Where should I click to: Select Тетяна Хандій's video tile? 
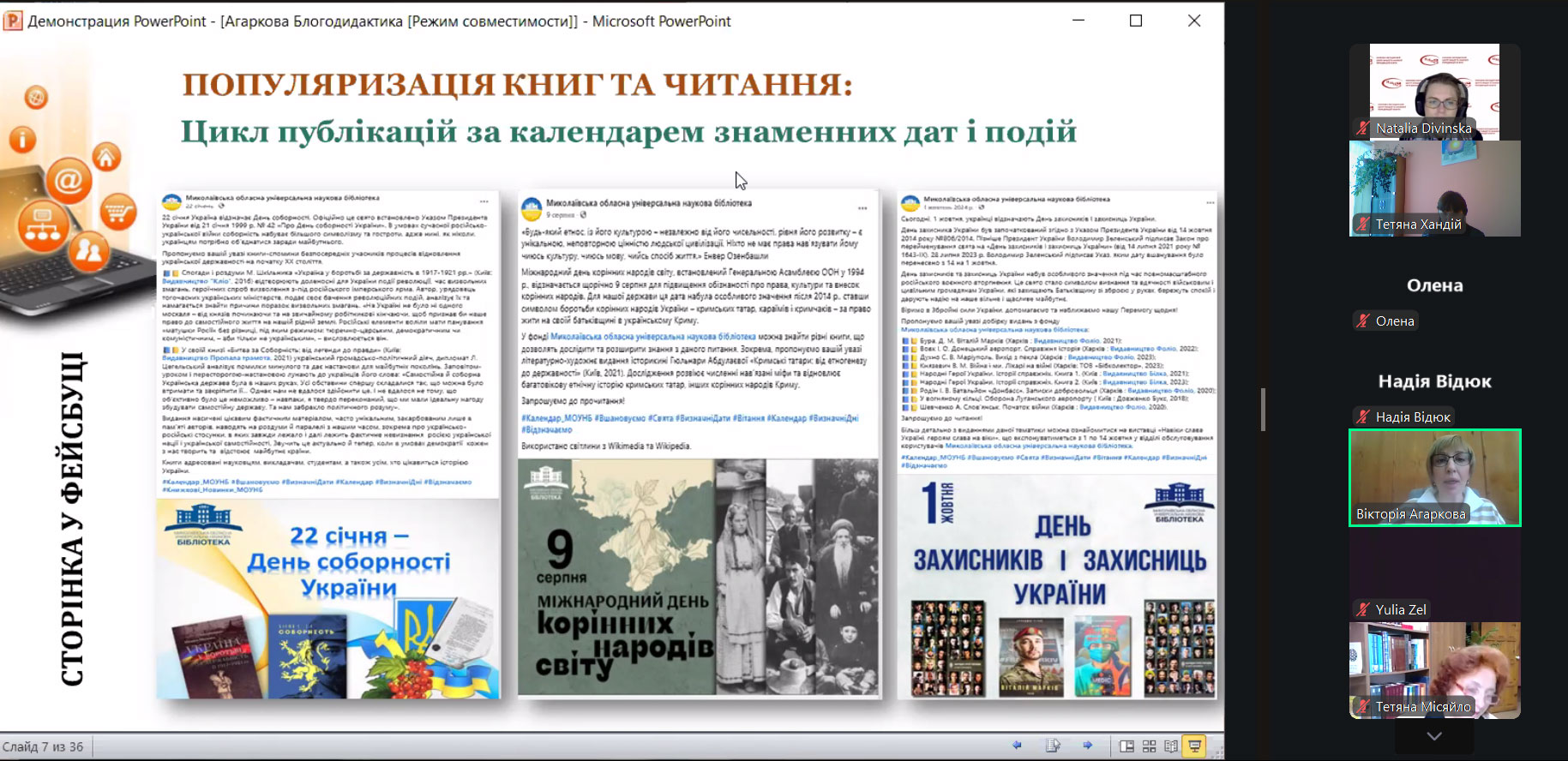click(x=1434, y=189)
